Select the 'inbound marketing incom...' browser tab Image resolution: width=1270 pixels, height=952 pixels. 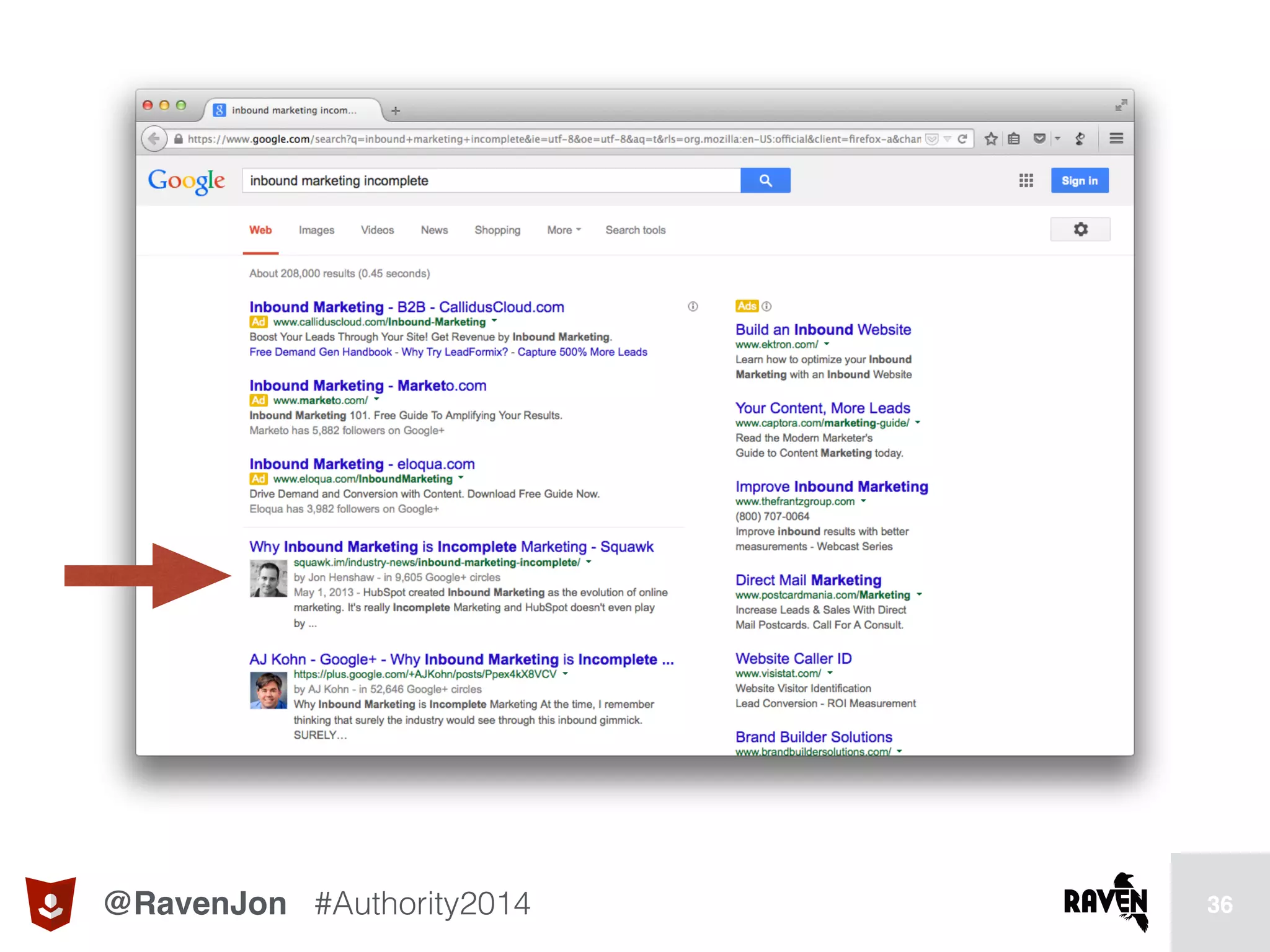[294, 110]
